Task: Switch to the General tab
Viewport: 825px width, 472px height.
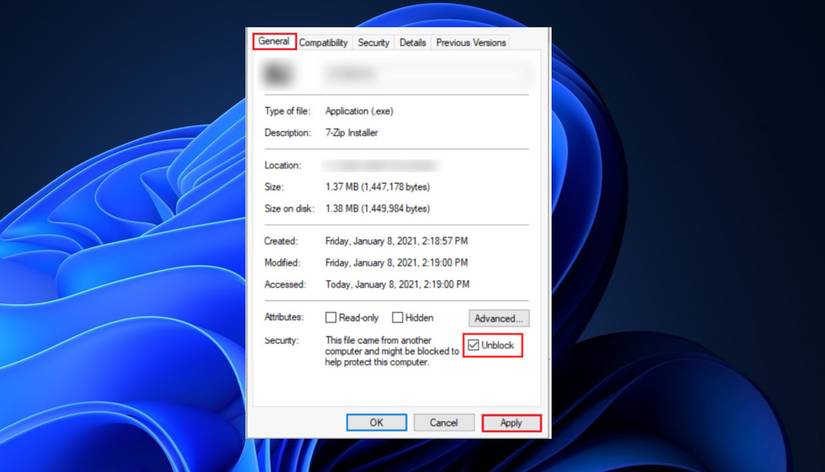Action: coord(274,42)
